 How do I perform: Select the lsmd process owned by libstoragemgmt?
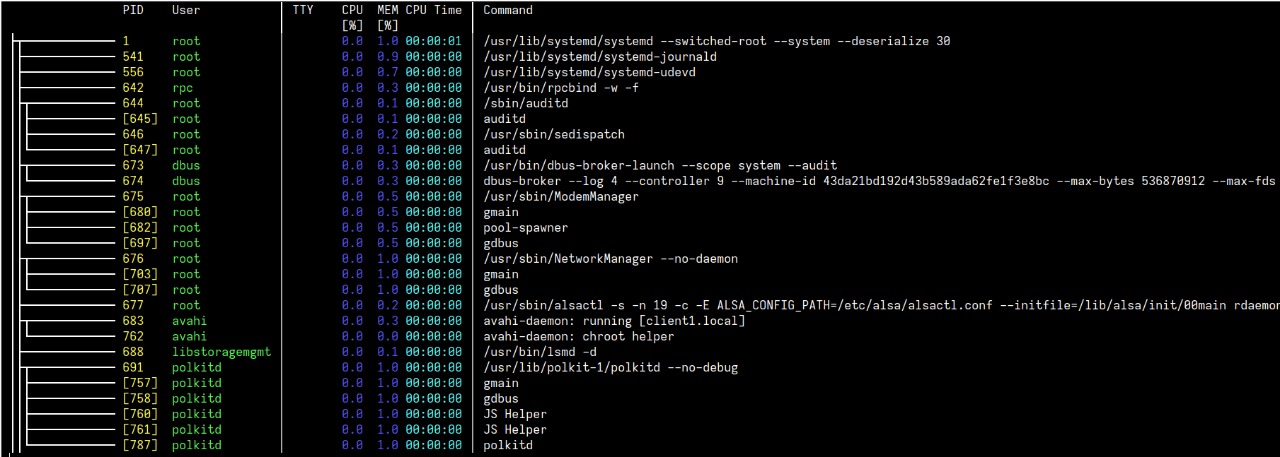click(640, 352)
